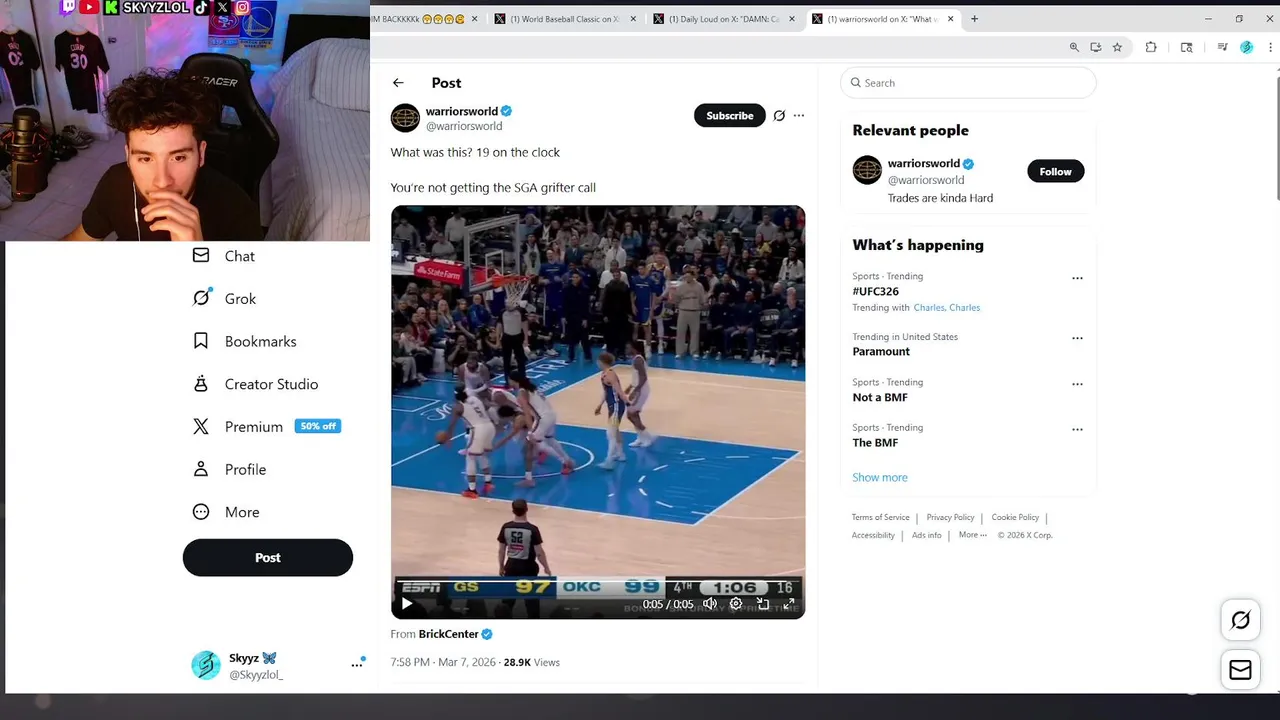Click the Skyyz account avatar
This screenshot has height=720, width=1280.
coord(206,665)
